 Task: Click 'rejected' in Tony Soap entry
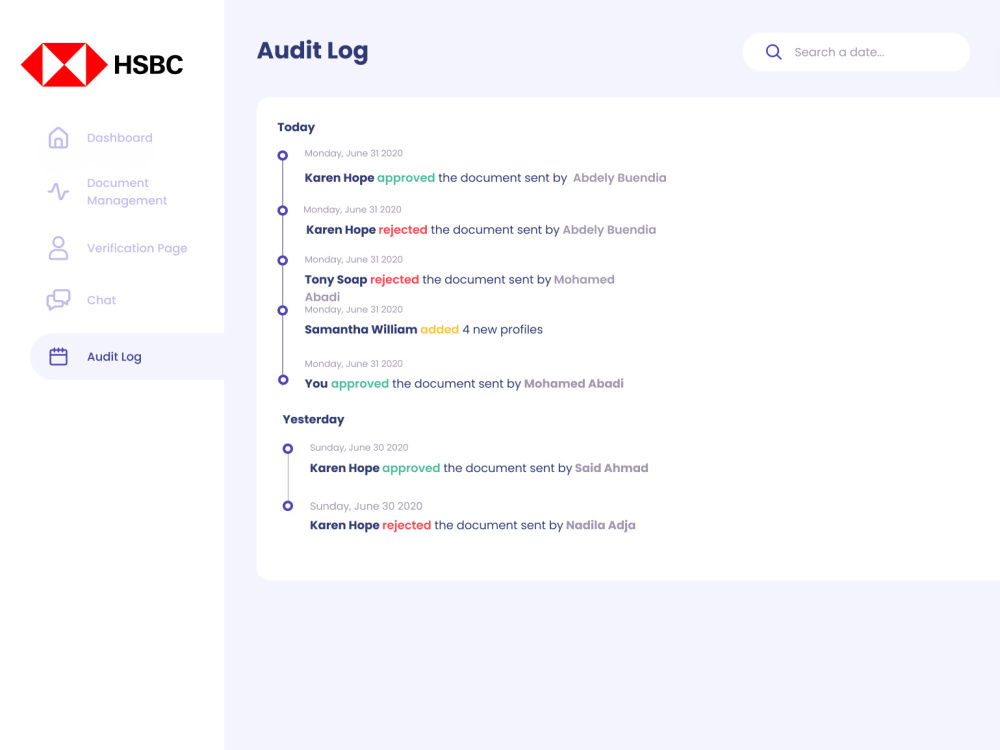point(395,279)
